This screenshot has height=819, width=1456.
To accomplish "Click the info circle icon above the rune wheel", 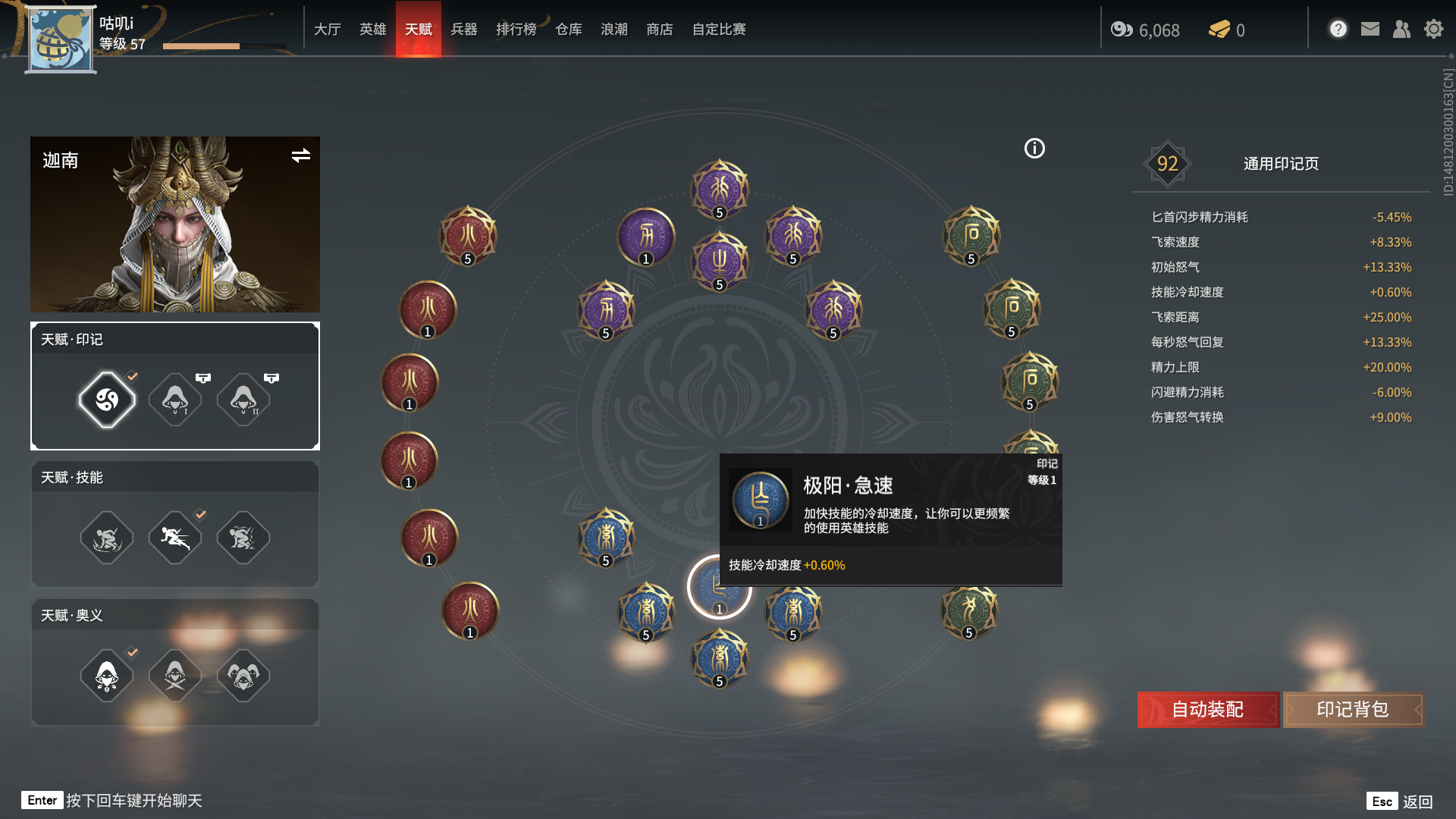I will click(x=1034, y=149).
